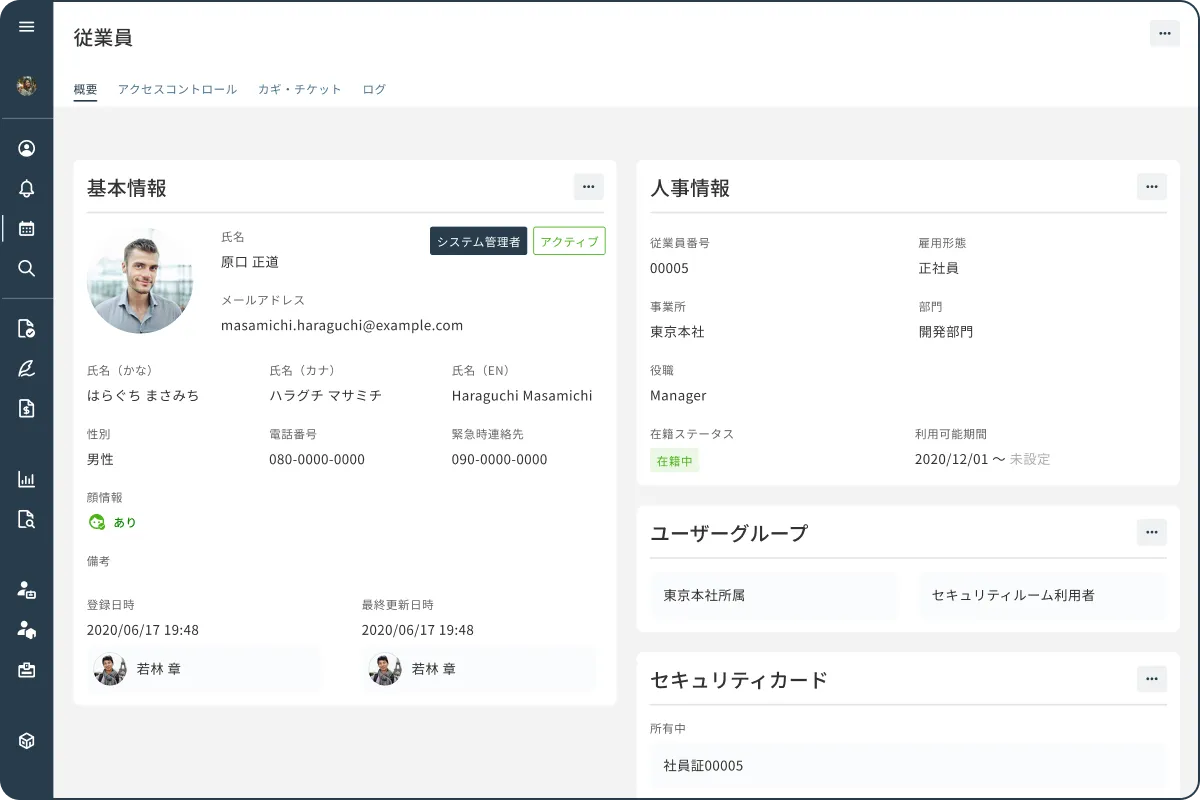Select the 概要 tab
This screenshot has height=800, width=1200.
[86, 89]
